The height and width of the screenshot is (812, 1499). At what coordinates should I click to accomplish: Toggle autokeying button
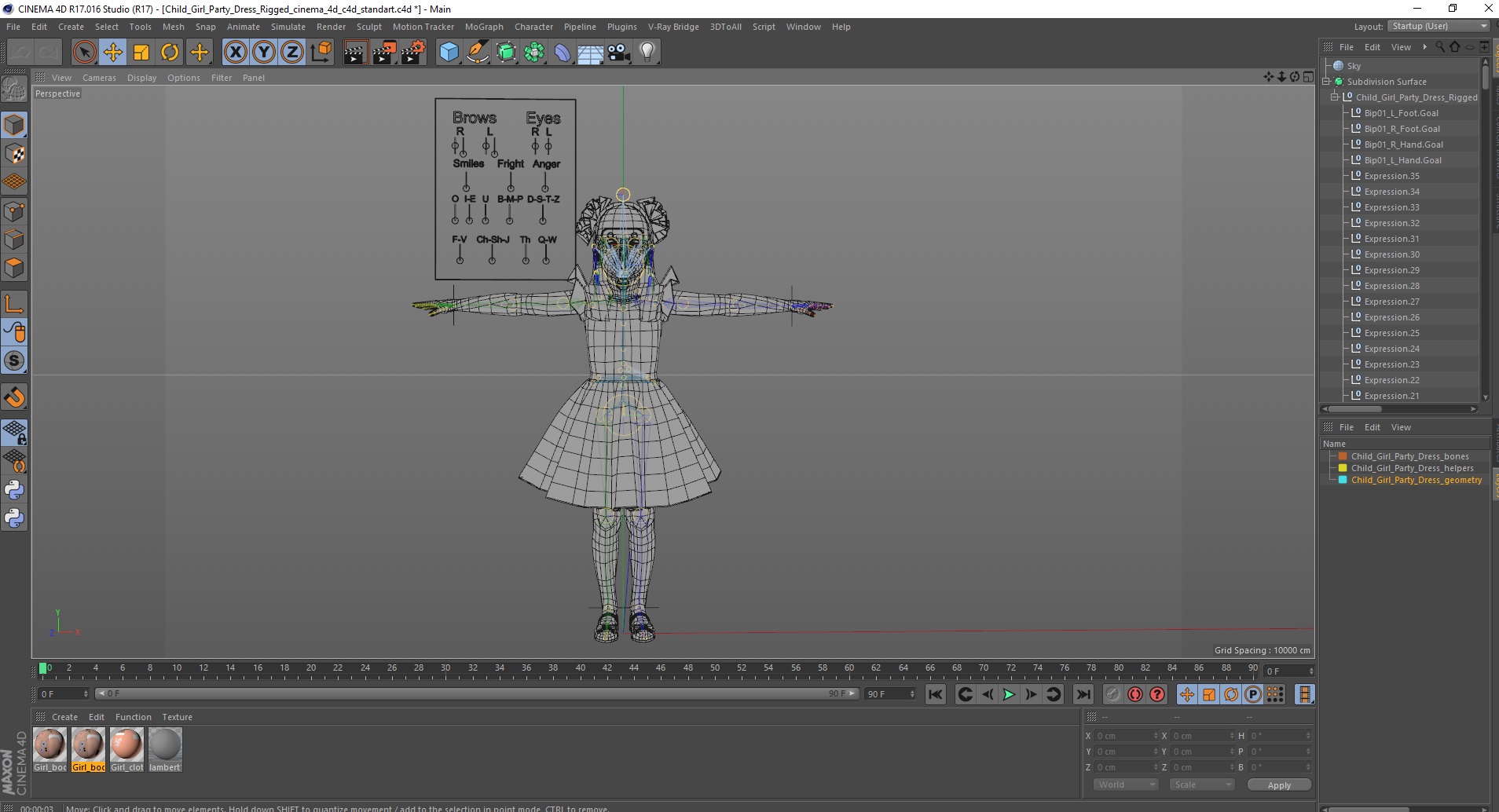[1135, 694]
